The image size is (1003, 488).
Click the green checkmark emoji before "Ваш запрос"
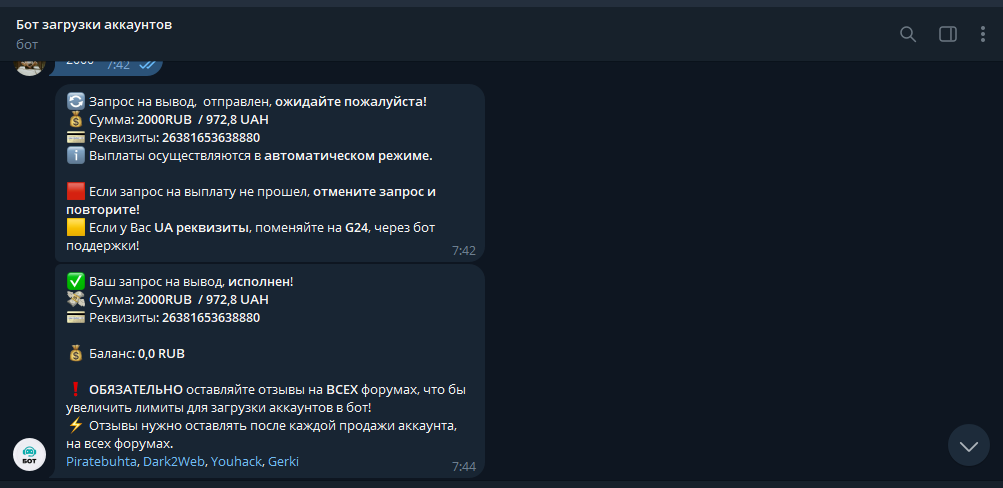pos(76,282)
